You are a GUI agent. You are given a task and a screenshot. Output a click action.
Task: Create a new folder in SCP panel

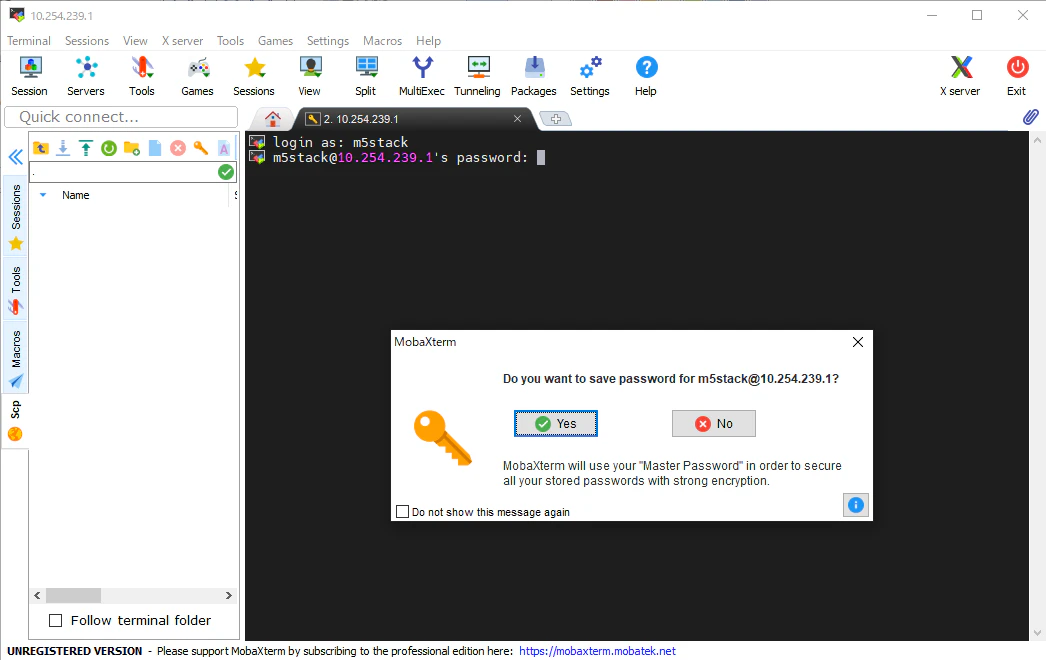coord(132,148)
